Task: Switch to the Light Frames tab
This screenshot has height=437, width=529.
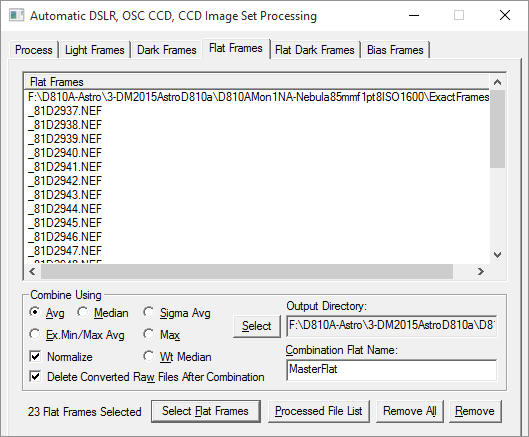Action: tap(94, 50)
